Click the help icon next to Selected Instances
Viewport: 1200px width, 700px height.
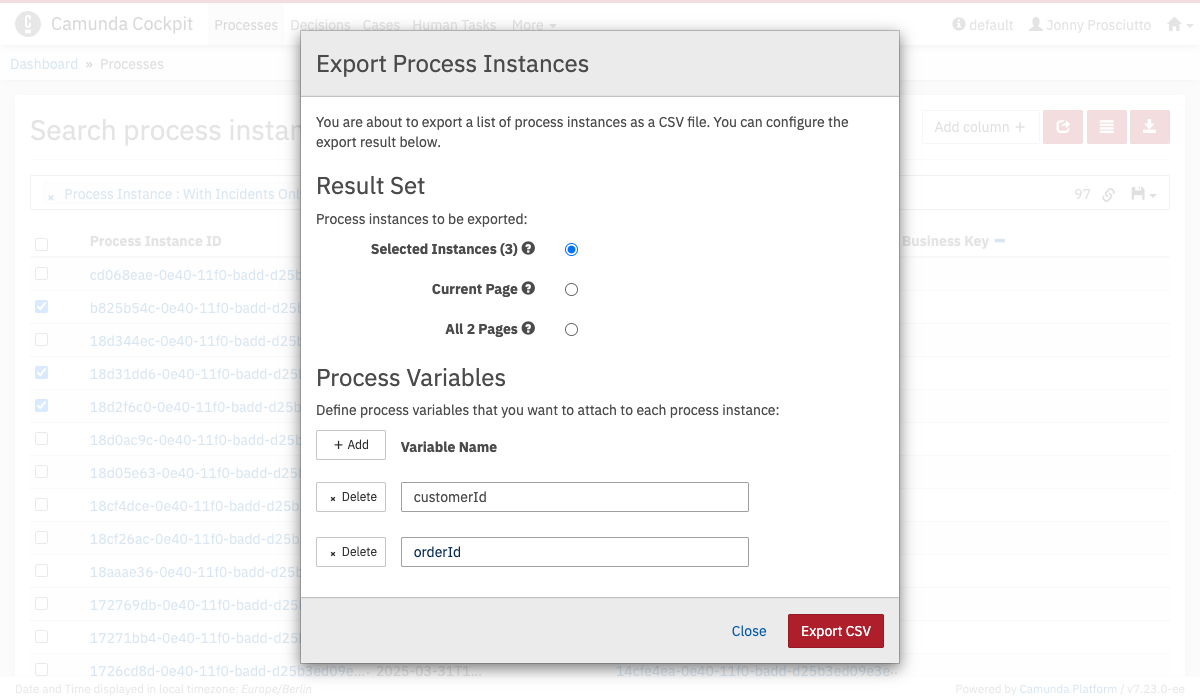(x=528, y=249)
